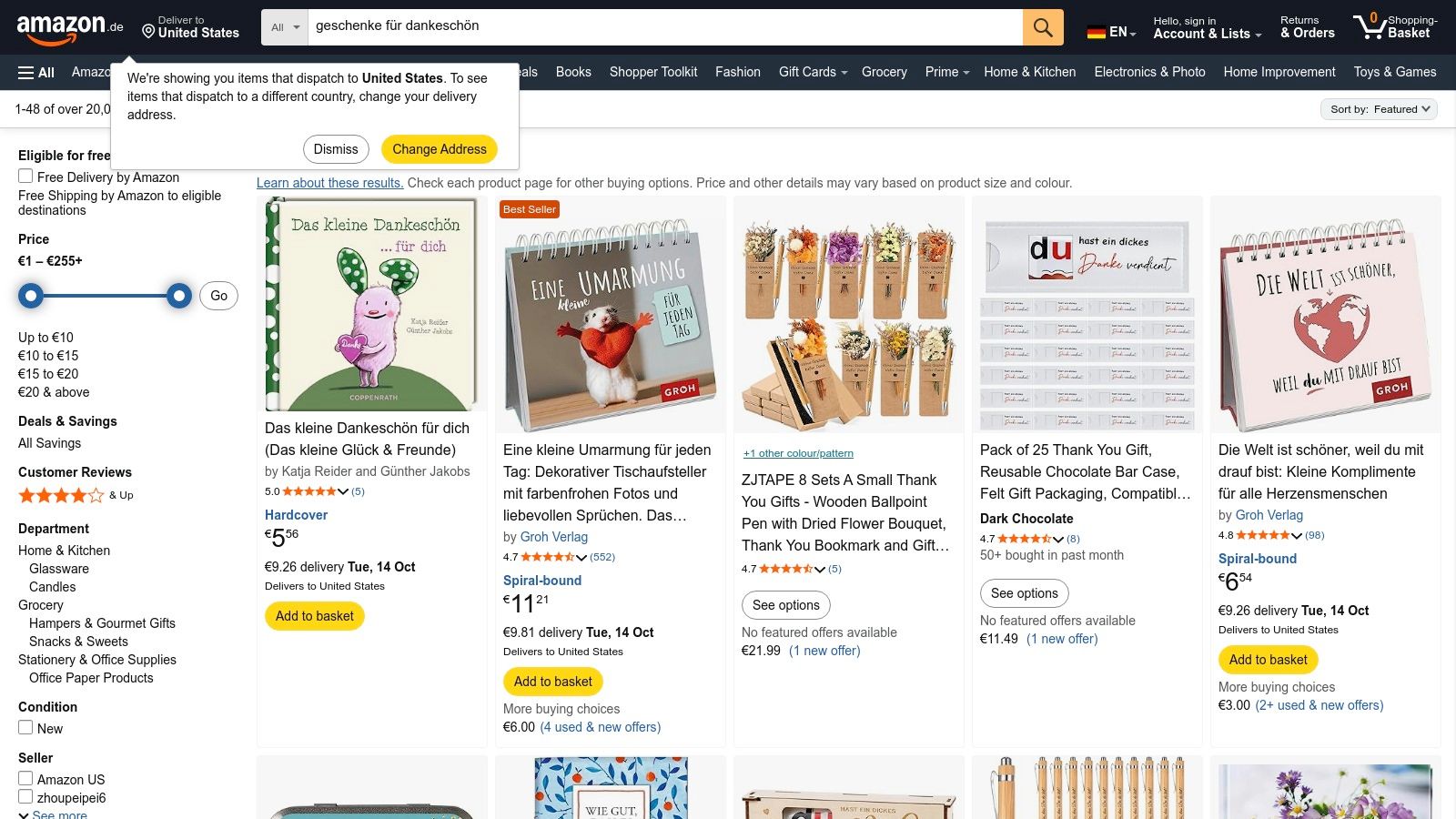Image resolution: width=1456 pixels, height=819 pixels.
Task: Click the Deliver to location pin
Action: tap(148, 32)
